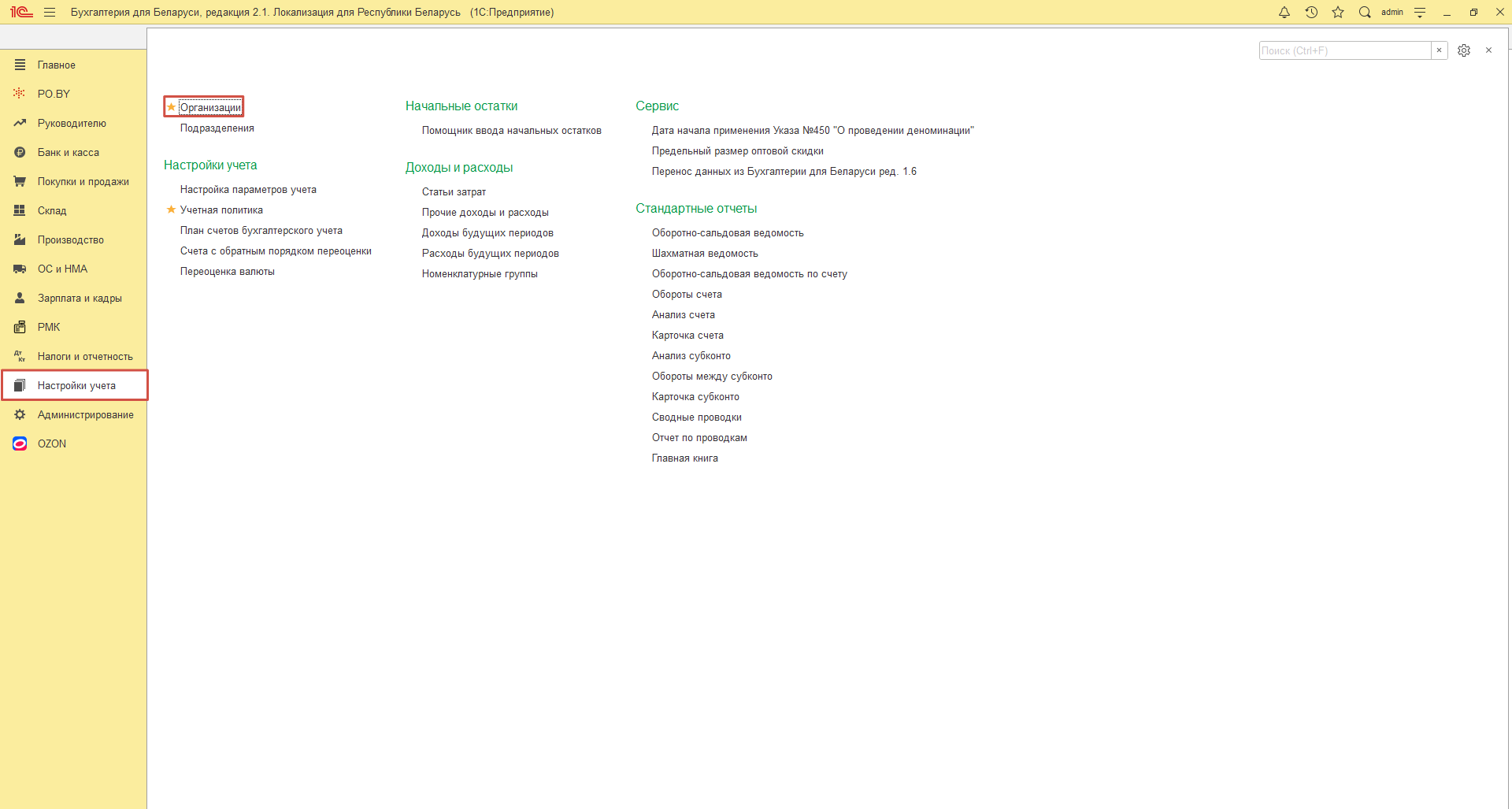Focus the Поиск (Ctrl+F) search field
This screenshot has width=1512, height=809.
tap(1345, 50)
